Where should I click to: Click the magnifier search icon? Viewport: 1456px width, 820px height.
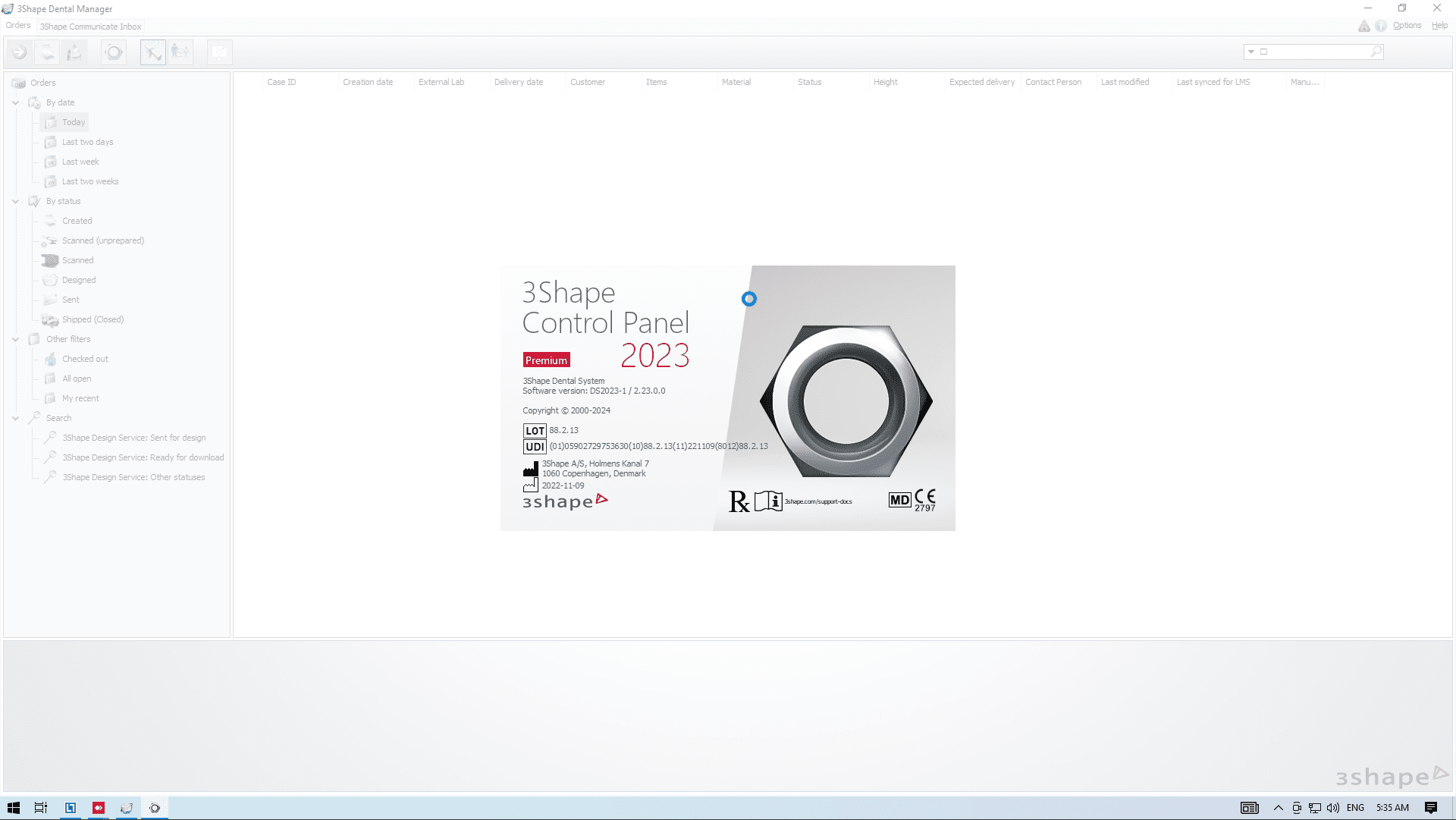1376,52
